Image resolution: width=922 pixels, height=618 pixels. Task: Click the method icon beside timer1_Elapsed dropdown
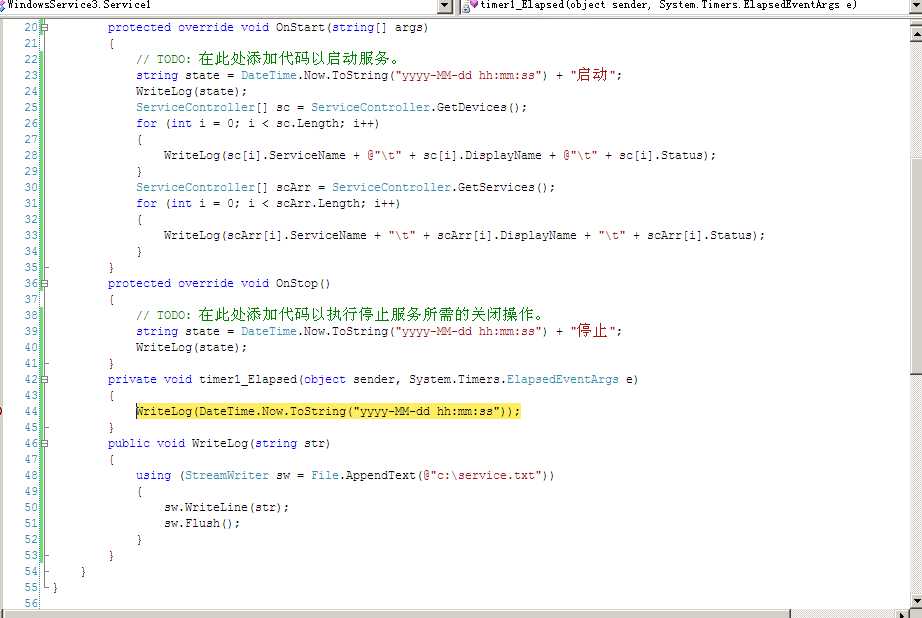click(470, 6)
